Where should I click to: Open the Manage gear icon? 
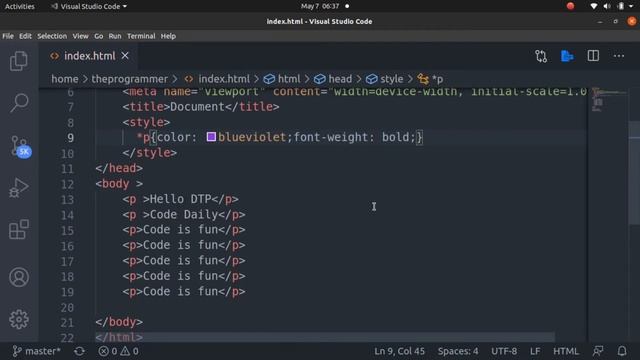(x=19, y=319)
